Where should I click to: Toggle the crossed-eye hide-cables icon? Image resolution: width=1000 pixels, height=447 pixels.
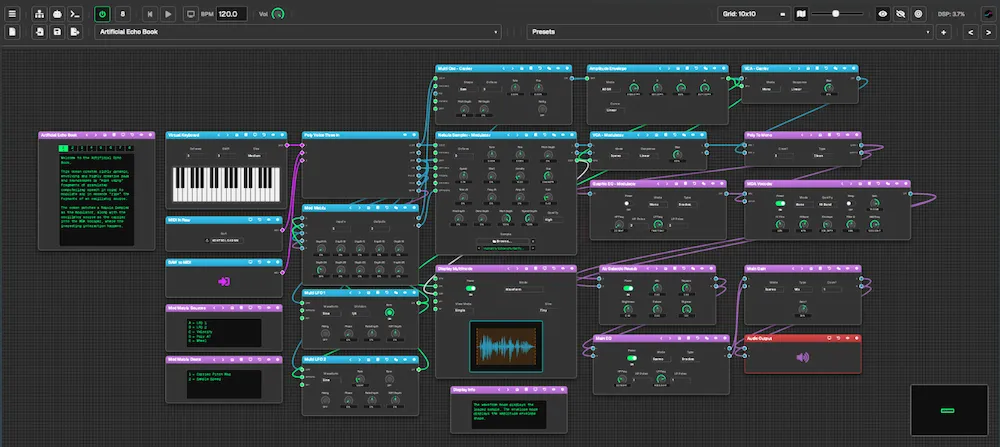coord(901,13)
